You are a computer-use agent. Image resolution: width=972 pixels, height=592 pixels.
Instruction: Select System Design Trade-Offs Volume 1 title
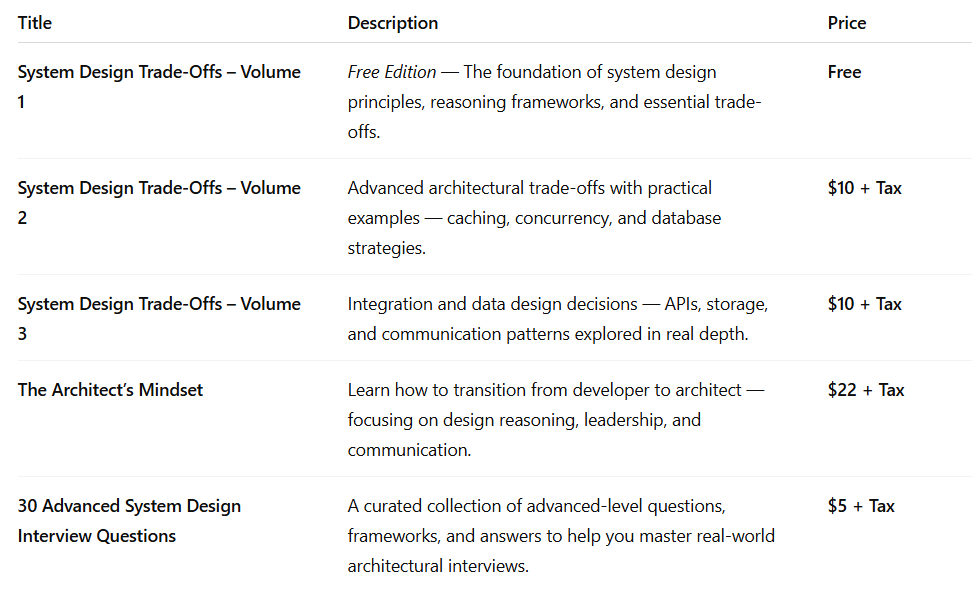pos(159,72)
